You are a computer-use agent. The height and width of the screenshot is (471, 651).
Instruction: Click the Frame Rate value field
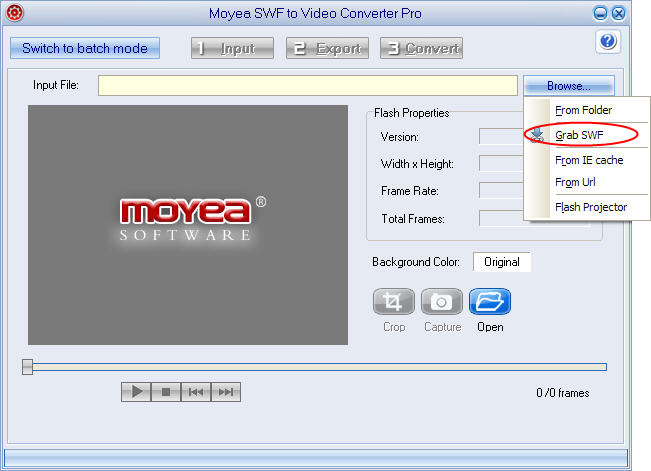[501, 190]
